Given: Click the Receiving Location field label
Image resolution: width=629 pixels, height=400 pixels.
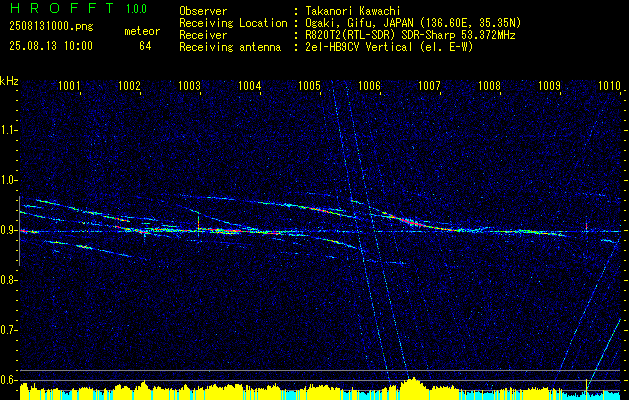Looking at the screenshot, I should point(233,23).
